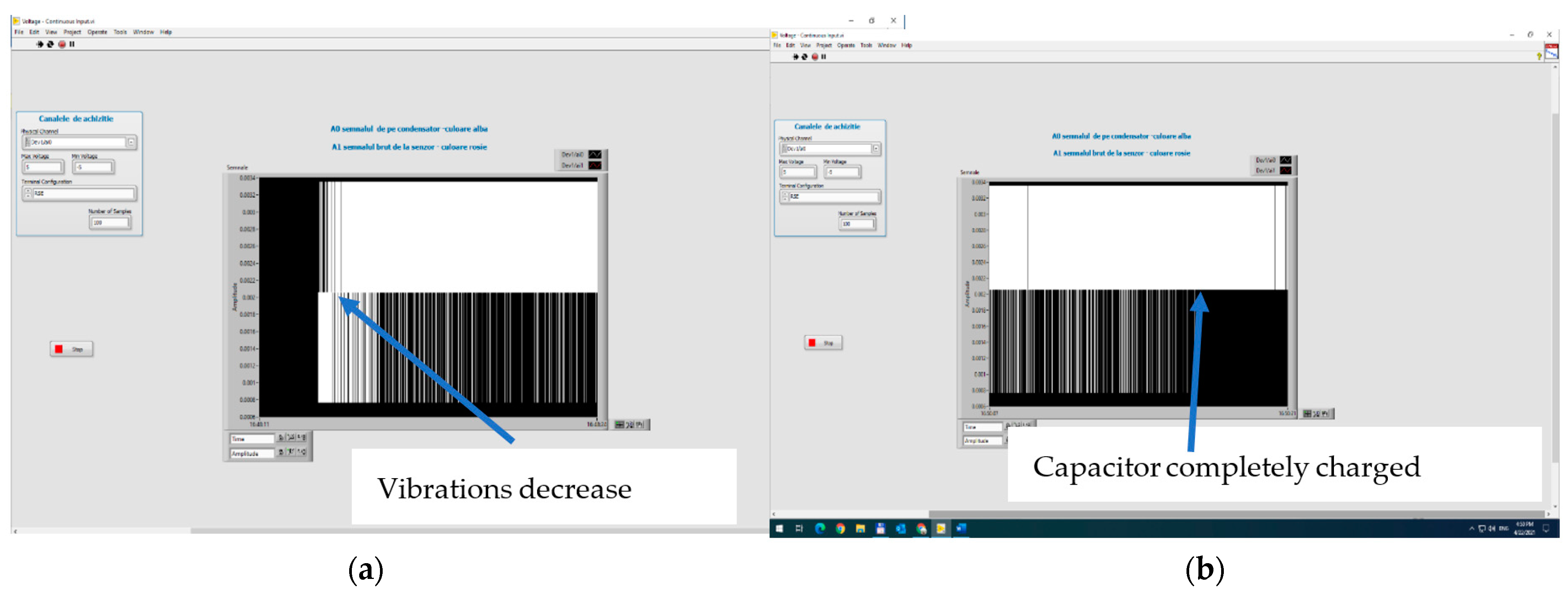Open Physical Channel dropdown in right panel
1568x592 pixels.
point(875,148)
